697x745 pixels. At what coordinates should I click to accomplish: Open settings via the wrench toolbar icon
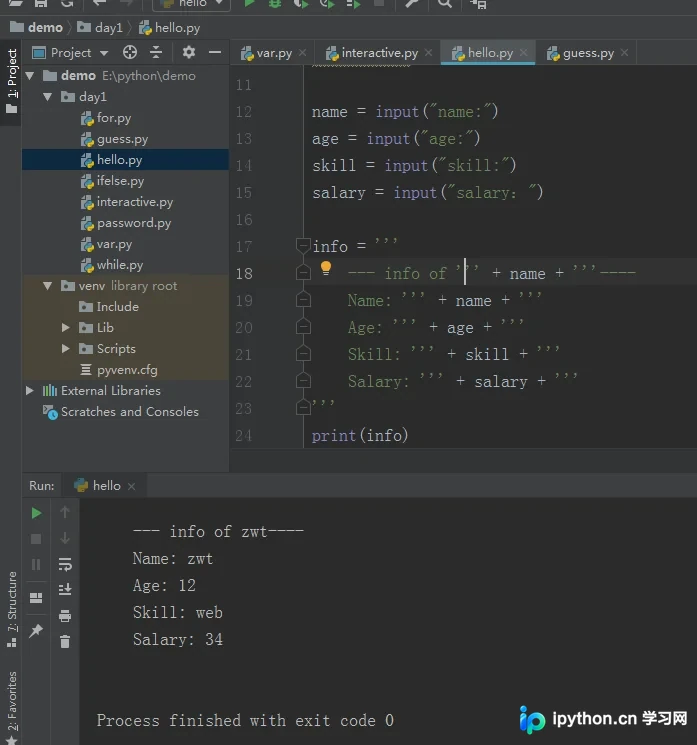412,4
